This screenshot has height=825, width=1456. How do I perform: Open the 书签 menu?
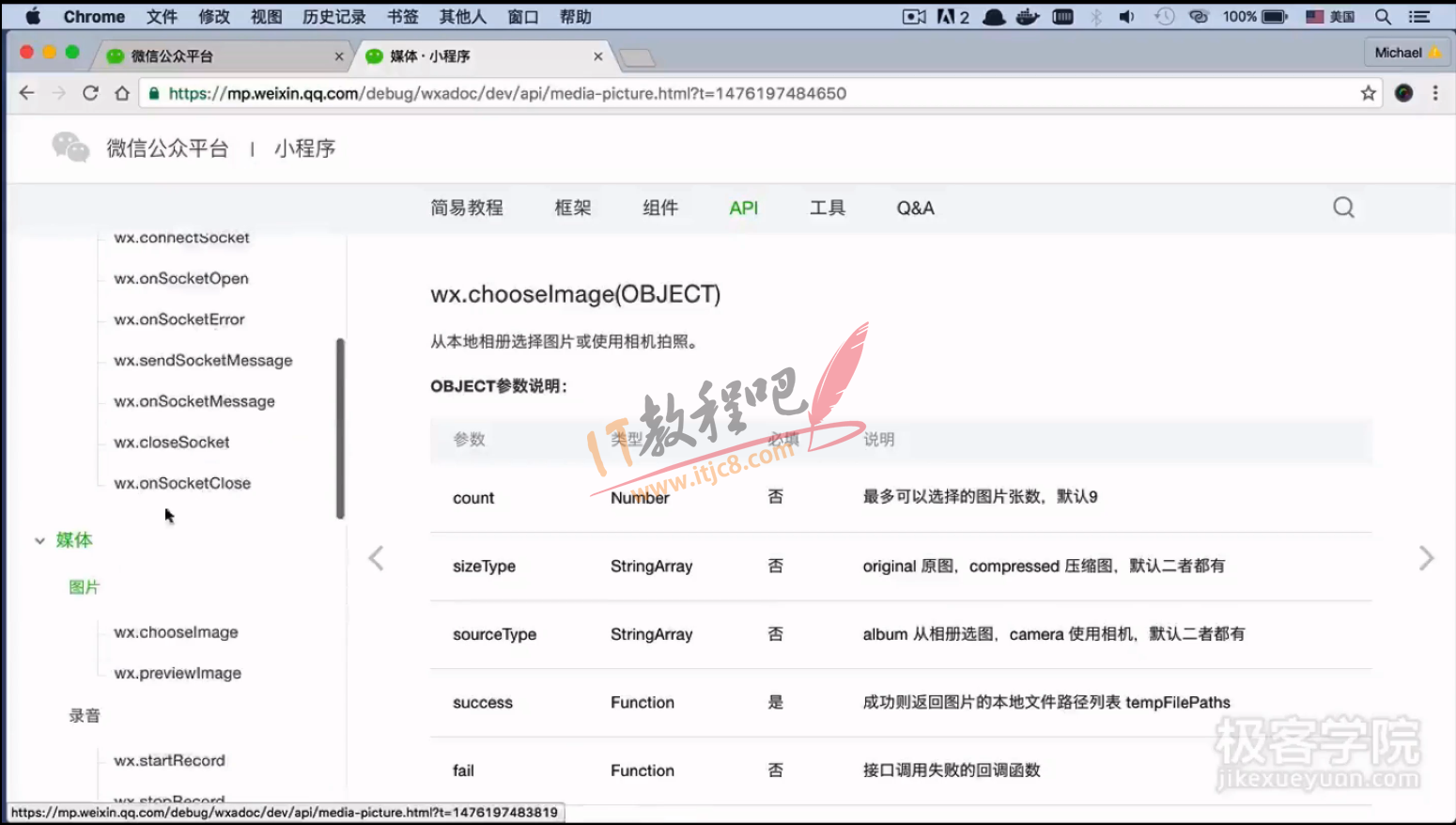(403, 17)
